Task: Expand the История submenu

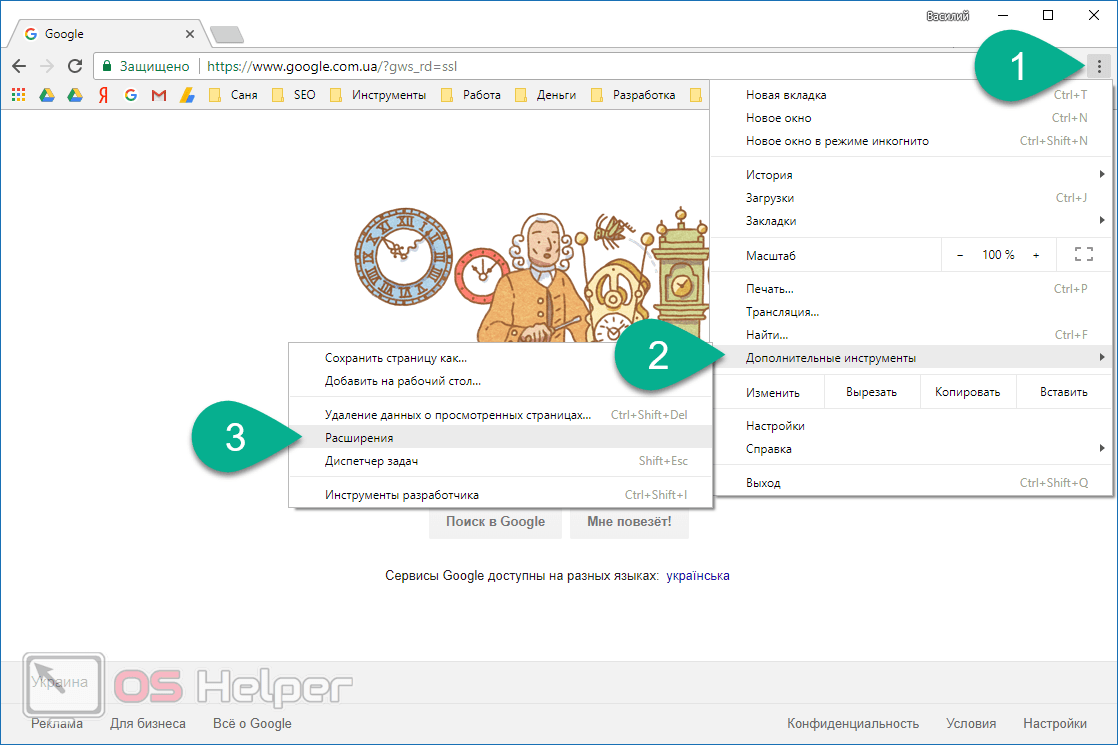Action: [x=911, y=175]
